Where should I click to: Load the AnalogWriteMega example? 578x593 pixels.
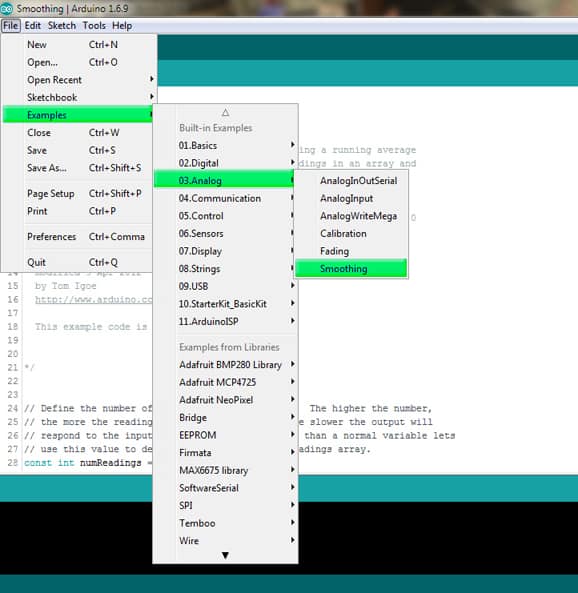tap(351, 216)
